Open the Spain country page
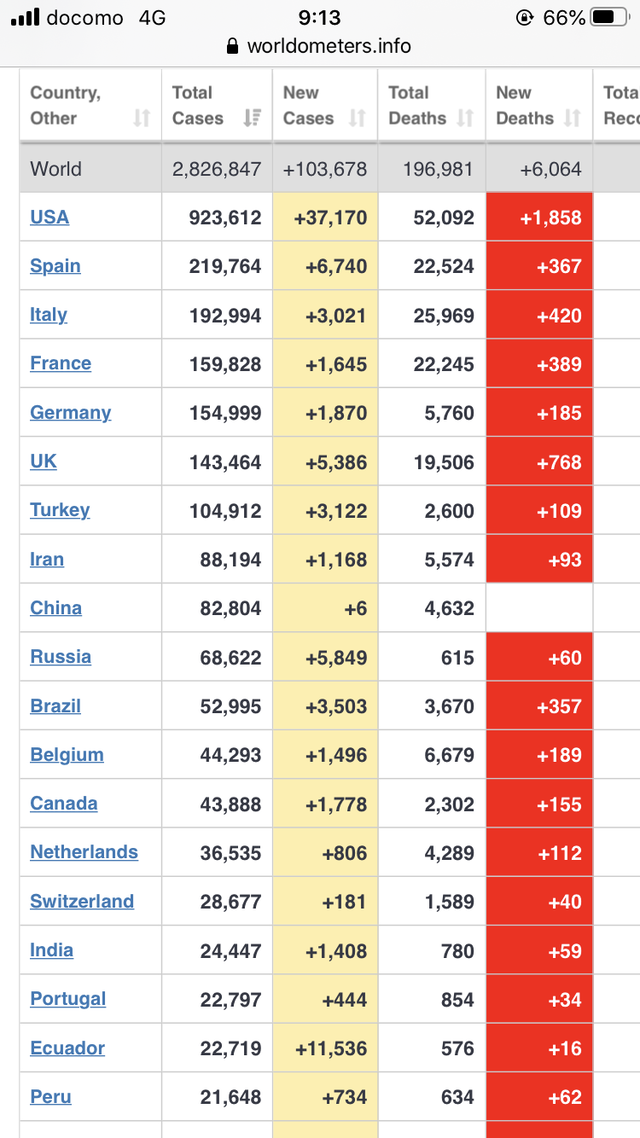 tap(55, 266)
